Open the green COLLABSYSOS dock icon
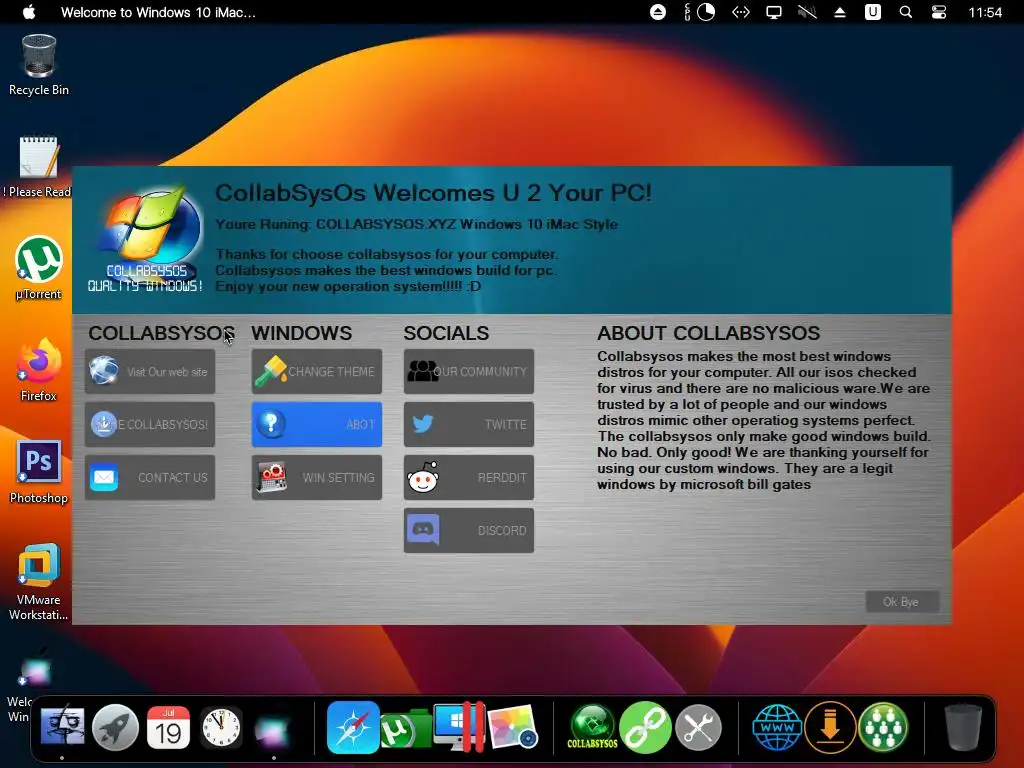Image resolution: width=1024 pixels, height=768 pixels. [x=592, y=727]
